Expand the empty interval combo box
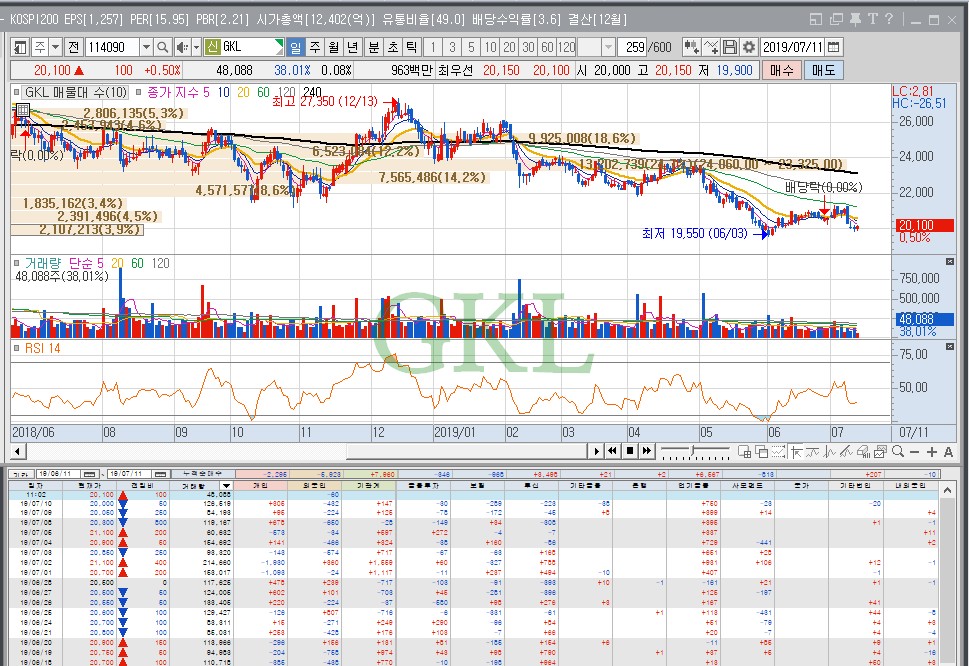 [608, 47]
